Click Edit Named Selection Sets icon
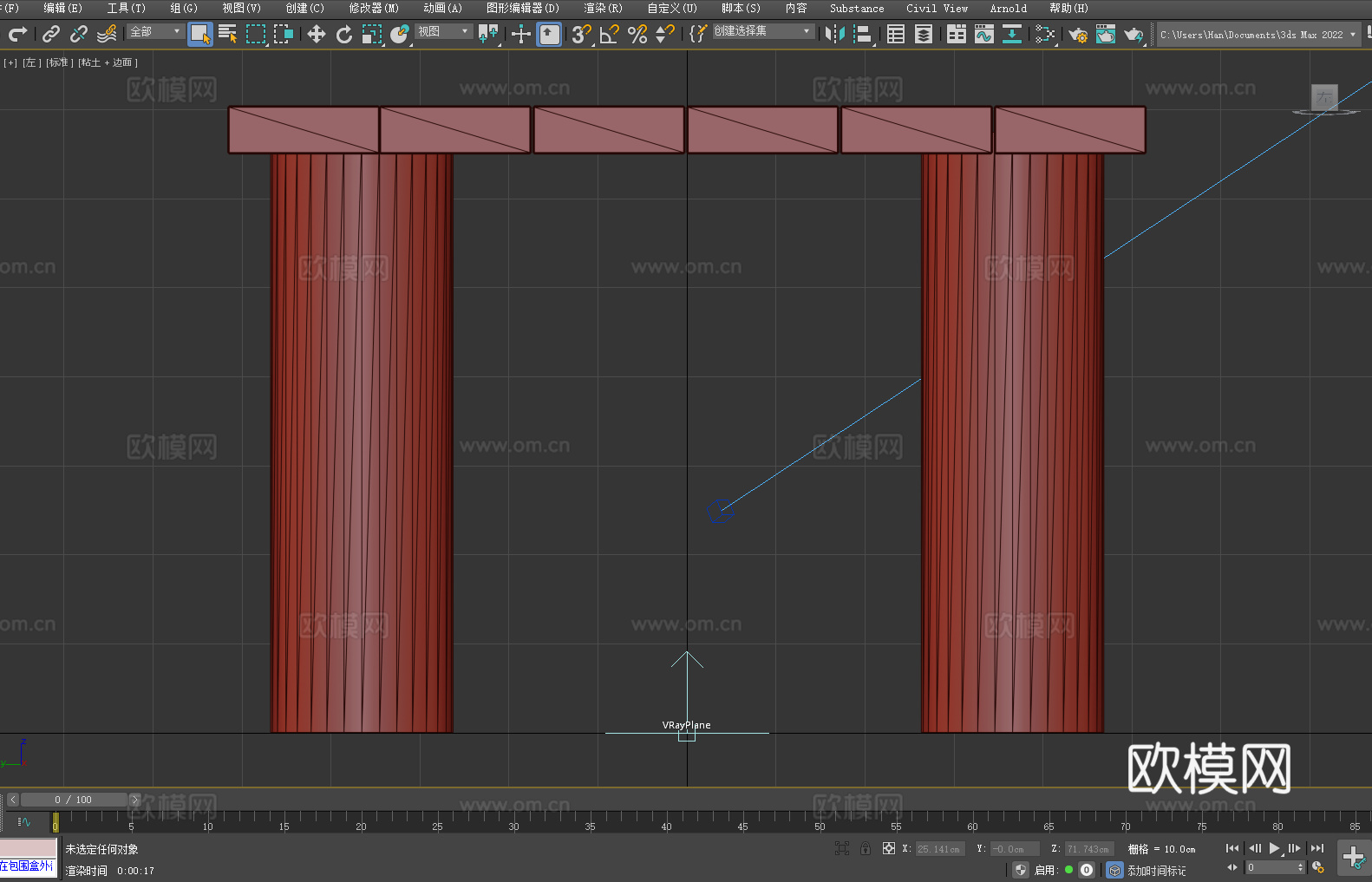1372x882 pixels. (698, 34)
